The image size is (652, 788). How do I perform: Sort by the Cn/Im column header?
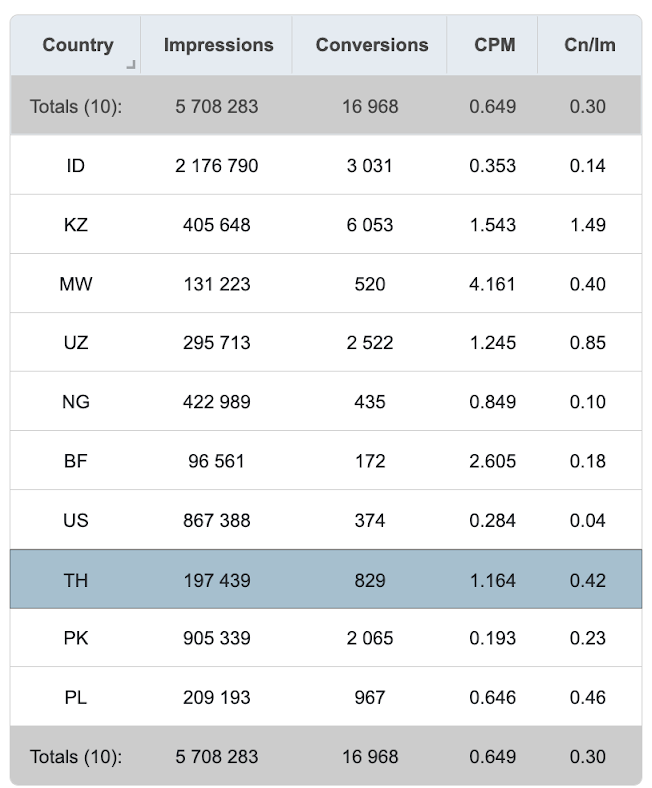coord(590,45)
